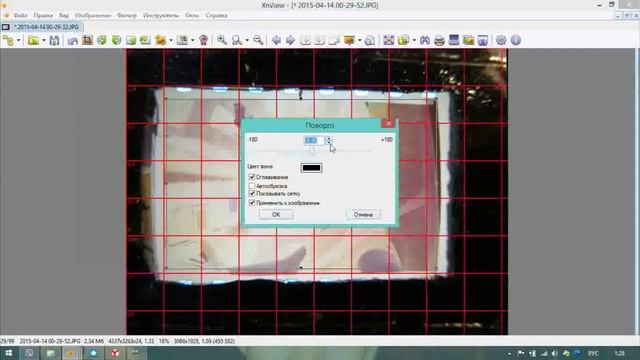
Task: Save the image with floppy disk icon
Action: point(54,40)
